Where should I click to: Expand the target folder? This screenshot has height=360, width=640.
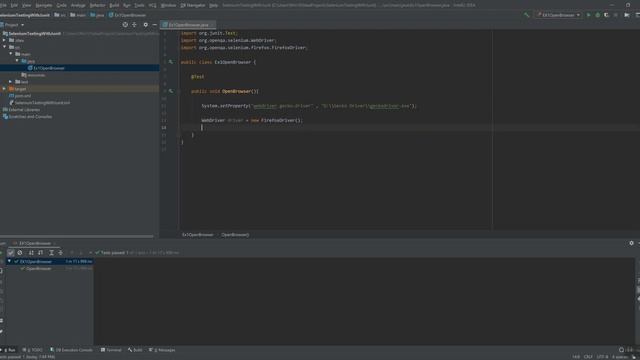pyautogui.click(x=4, y=89)
